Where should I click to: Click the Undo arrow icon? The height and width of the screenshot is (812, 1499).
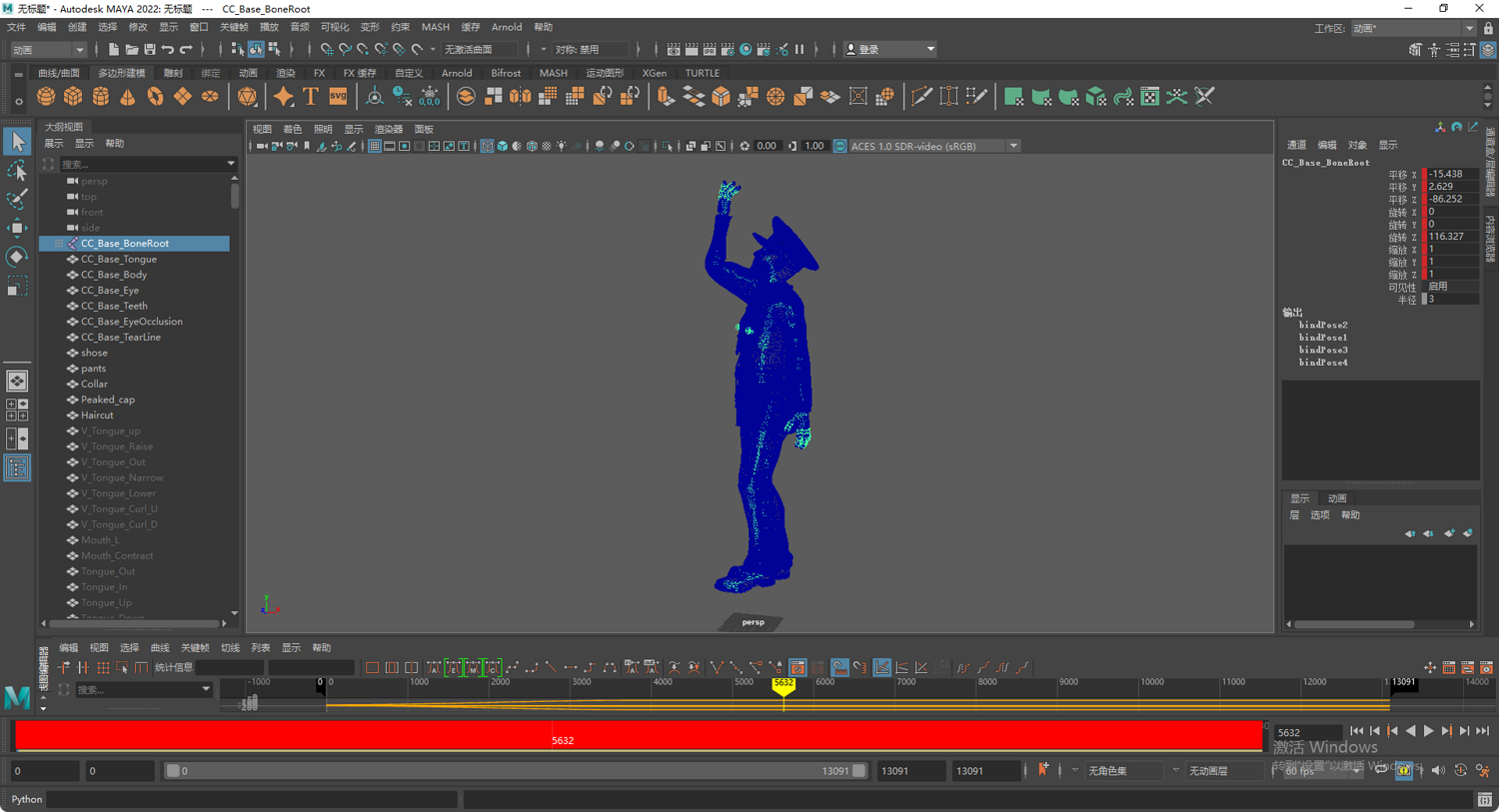click(168, 49)
